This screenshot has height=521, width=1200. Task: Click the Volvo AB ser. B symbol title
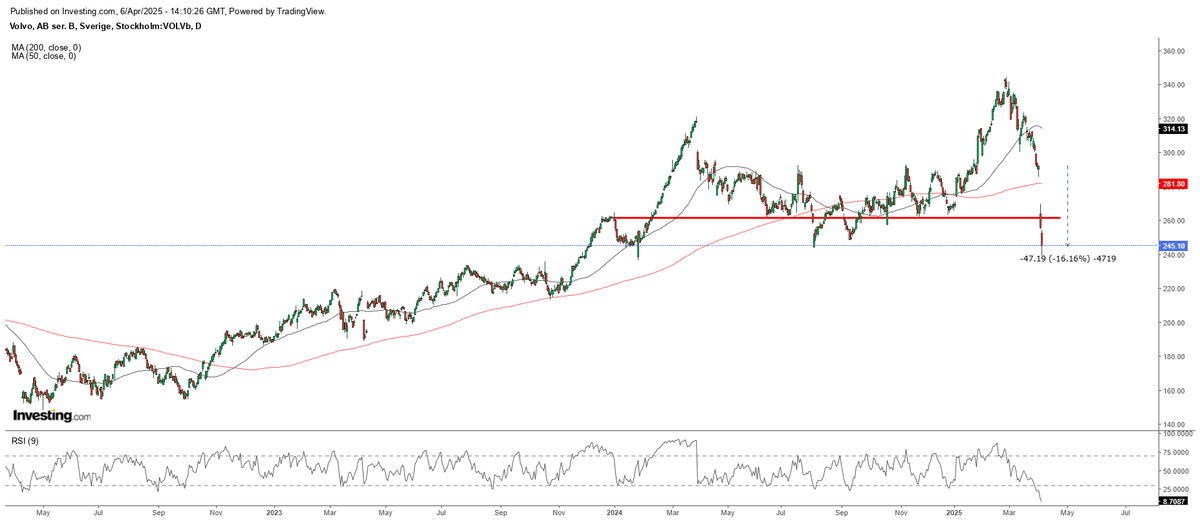(x=105, y=28)
